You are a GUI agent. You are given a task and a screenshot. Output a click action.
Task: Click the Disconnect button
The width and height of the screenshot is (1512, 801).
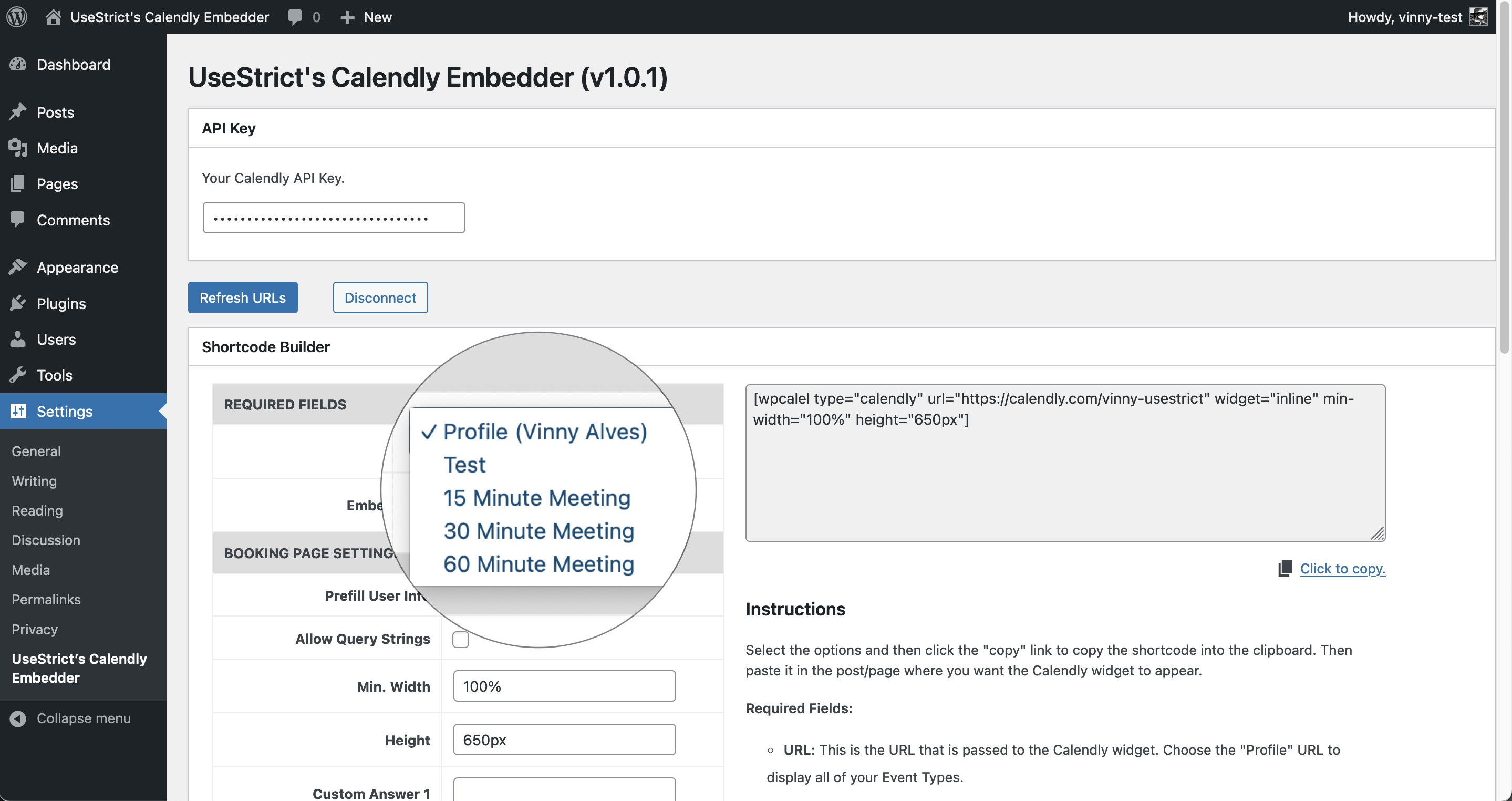380,297
